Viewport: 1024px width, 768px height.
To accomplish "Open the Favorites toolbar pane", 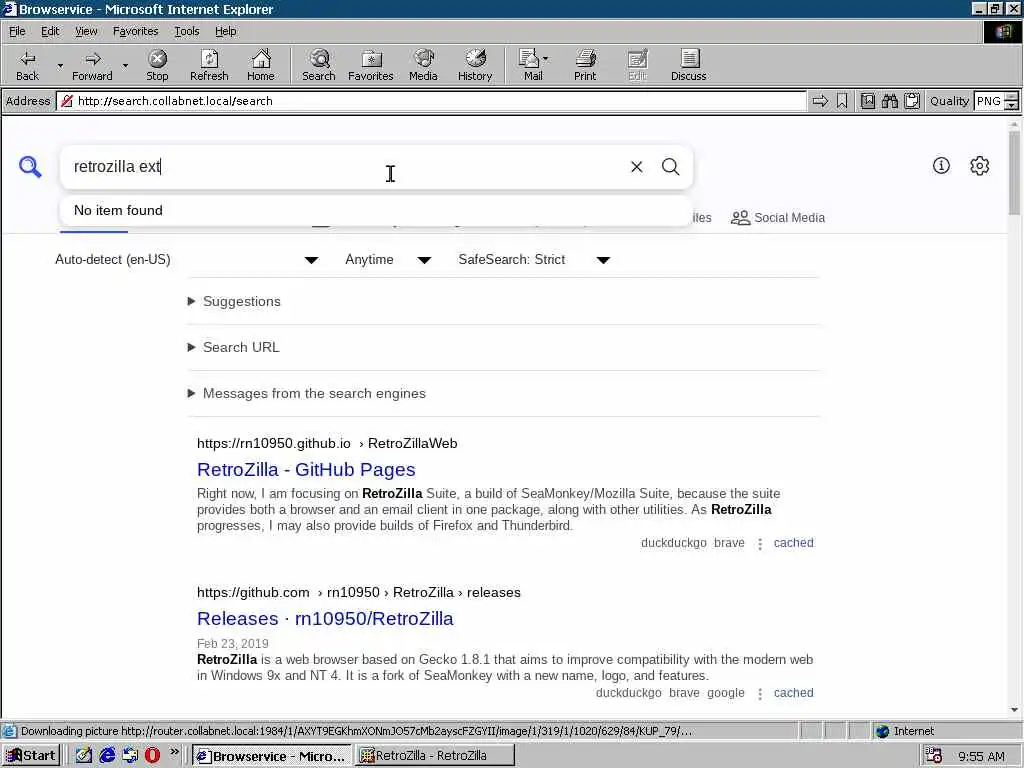I will coord(371,65).
